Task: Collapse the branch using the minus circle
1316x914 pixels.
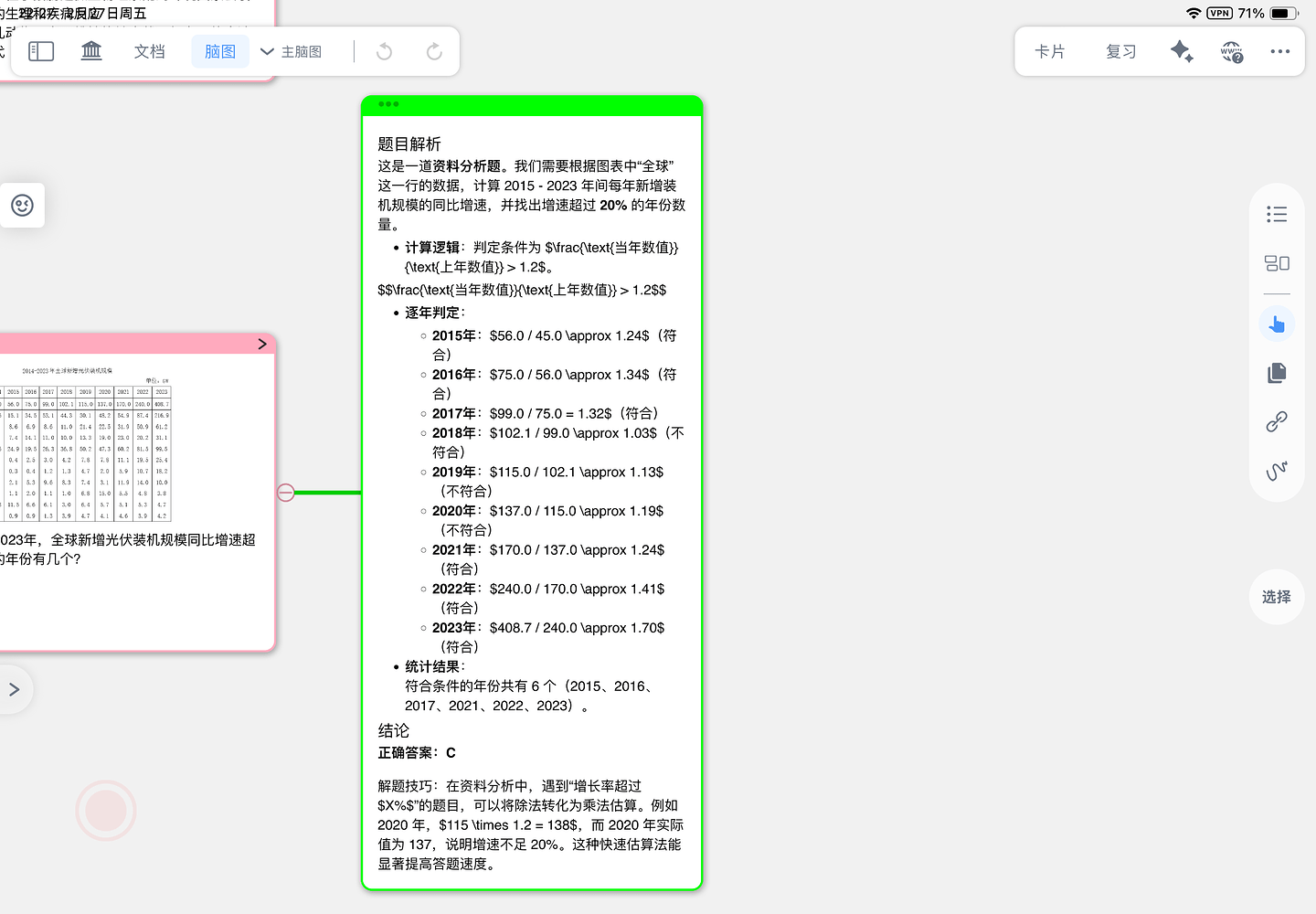Action: click(286, 493)
